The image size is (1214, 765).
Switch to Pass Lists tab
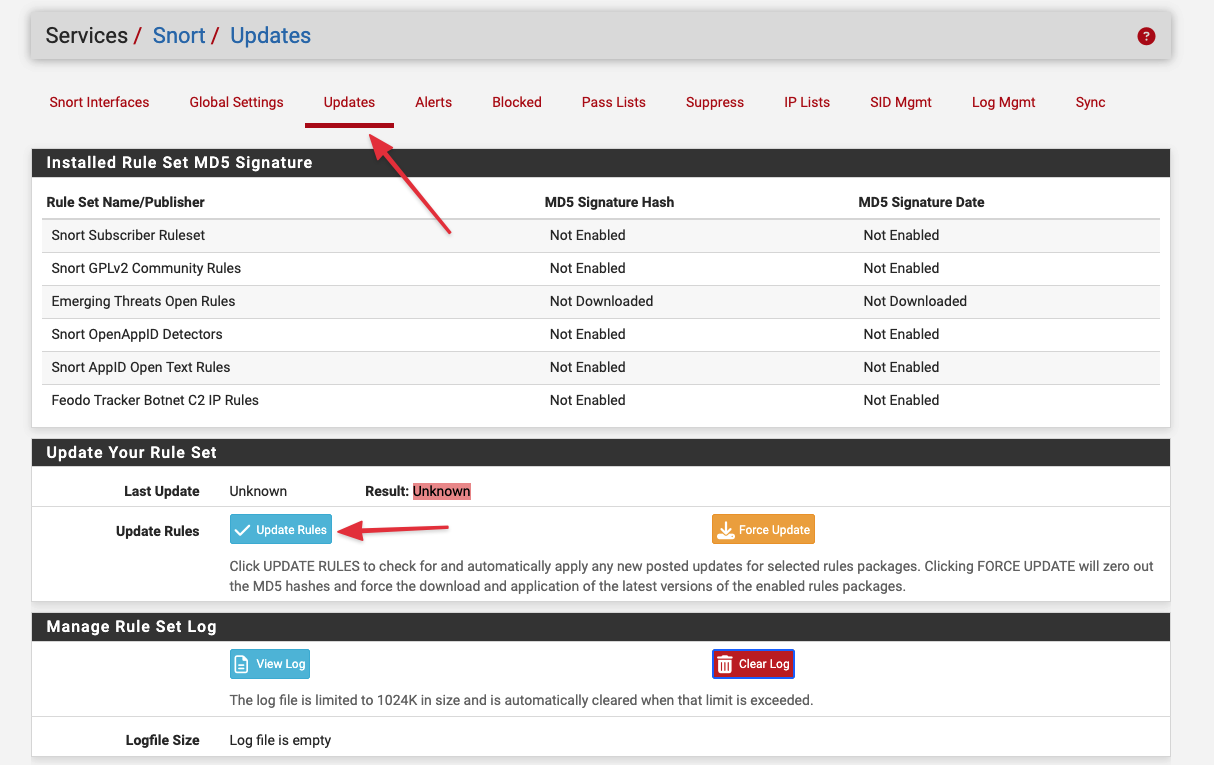[x=613, y=102]
